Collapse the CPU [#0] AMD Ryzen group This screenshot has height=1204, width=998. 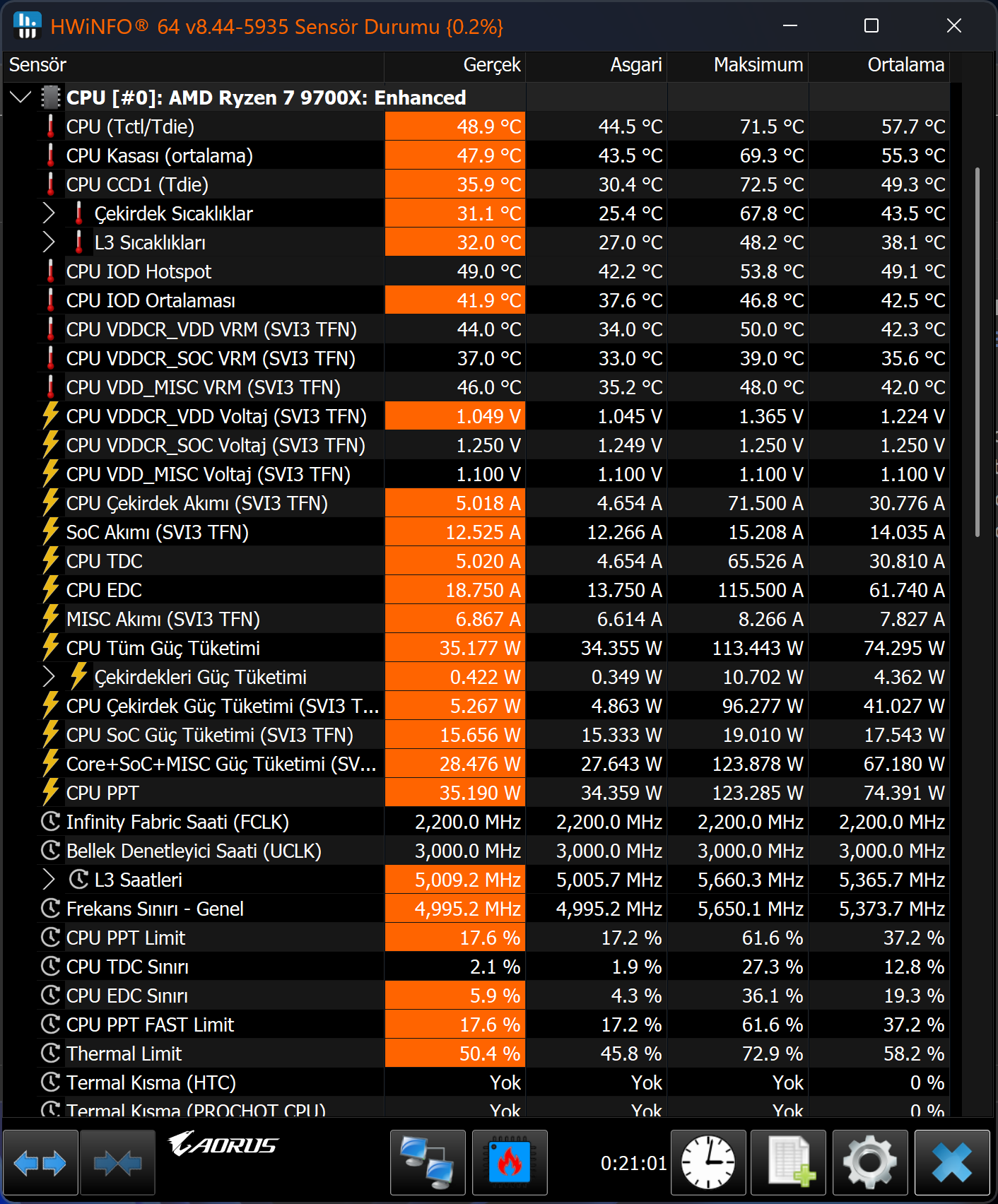point(21,97)
